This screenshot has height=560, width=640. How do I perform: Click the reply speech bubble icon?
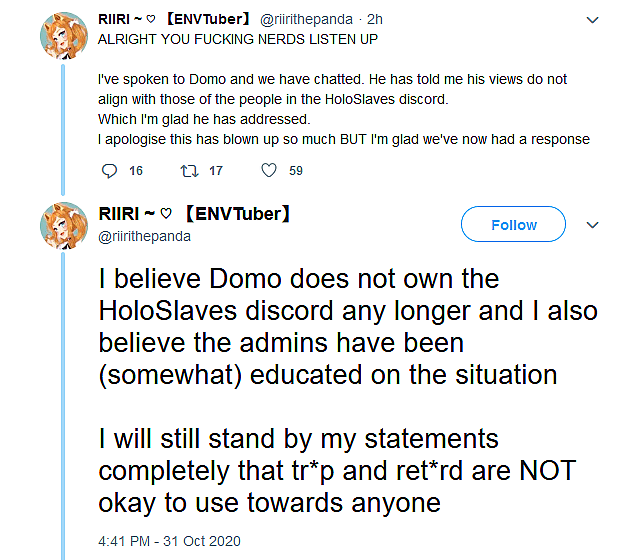(x=110, y=171)
